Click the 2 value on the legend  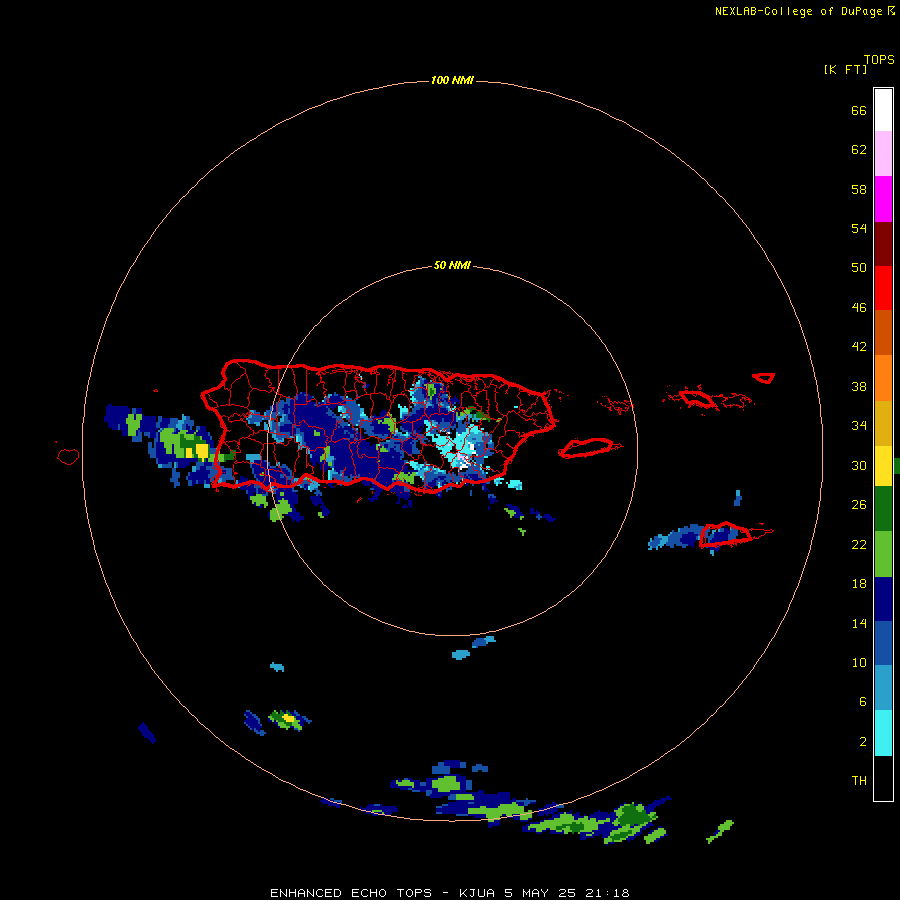pos(863,742)
